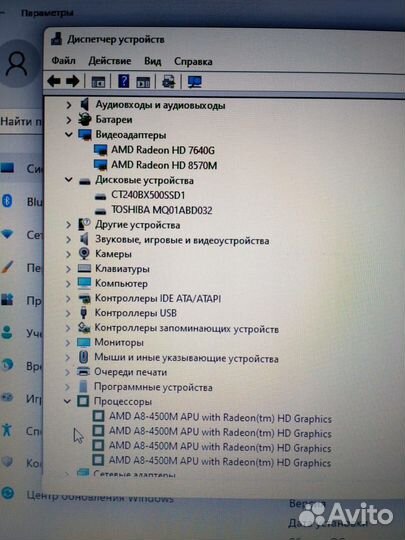Click the Батареи battery icon
405x540 pixels.
tap(84, 120)
